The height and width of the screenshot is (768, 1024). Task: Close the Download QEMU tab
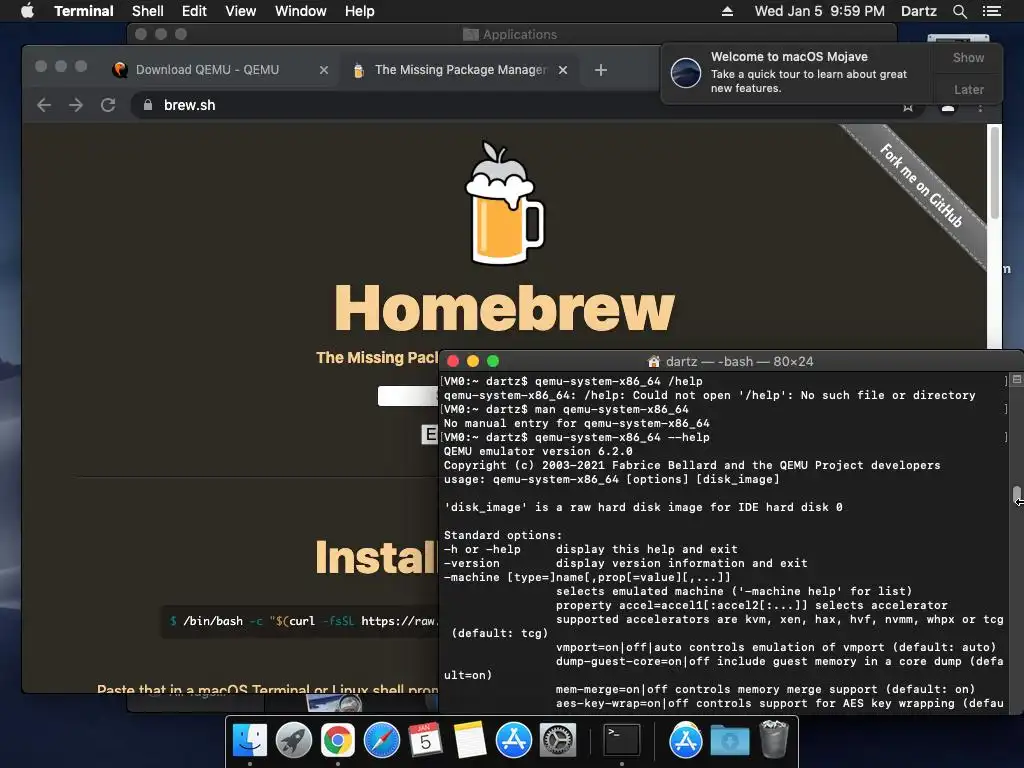(x=323, y=70)
